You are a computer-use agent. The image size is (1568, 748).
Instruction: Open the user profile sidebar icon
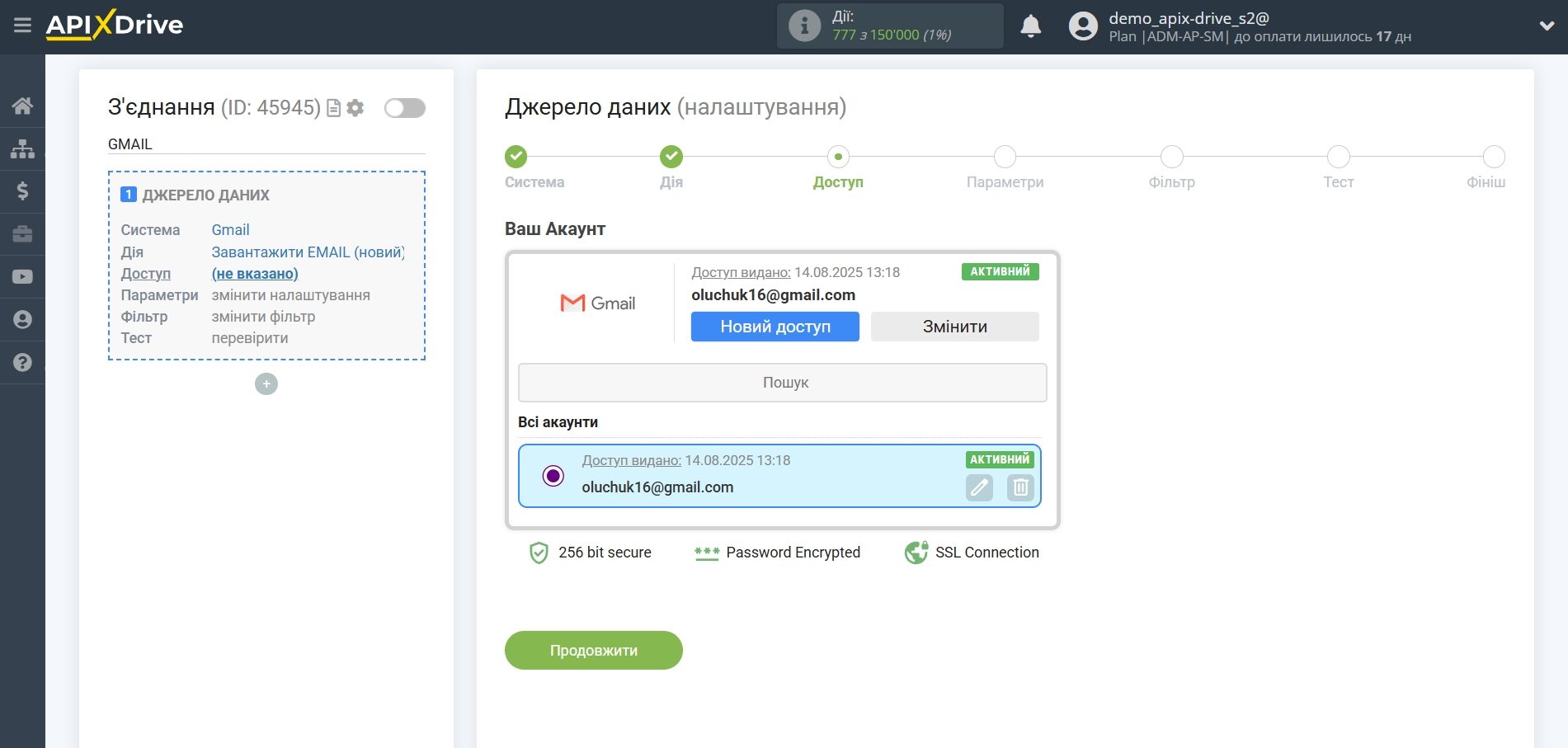[x=22, y=320]
